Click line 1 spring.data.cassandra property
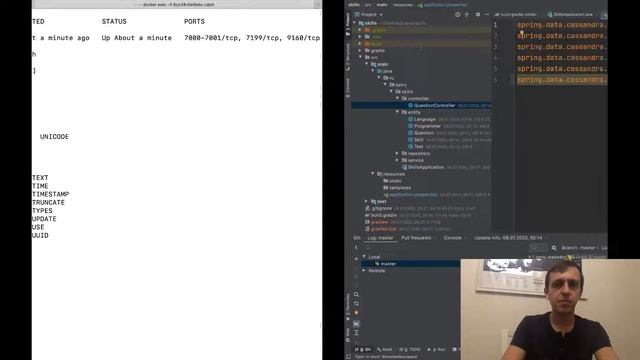 [x=562, y=25]
